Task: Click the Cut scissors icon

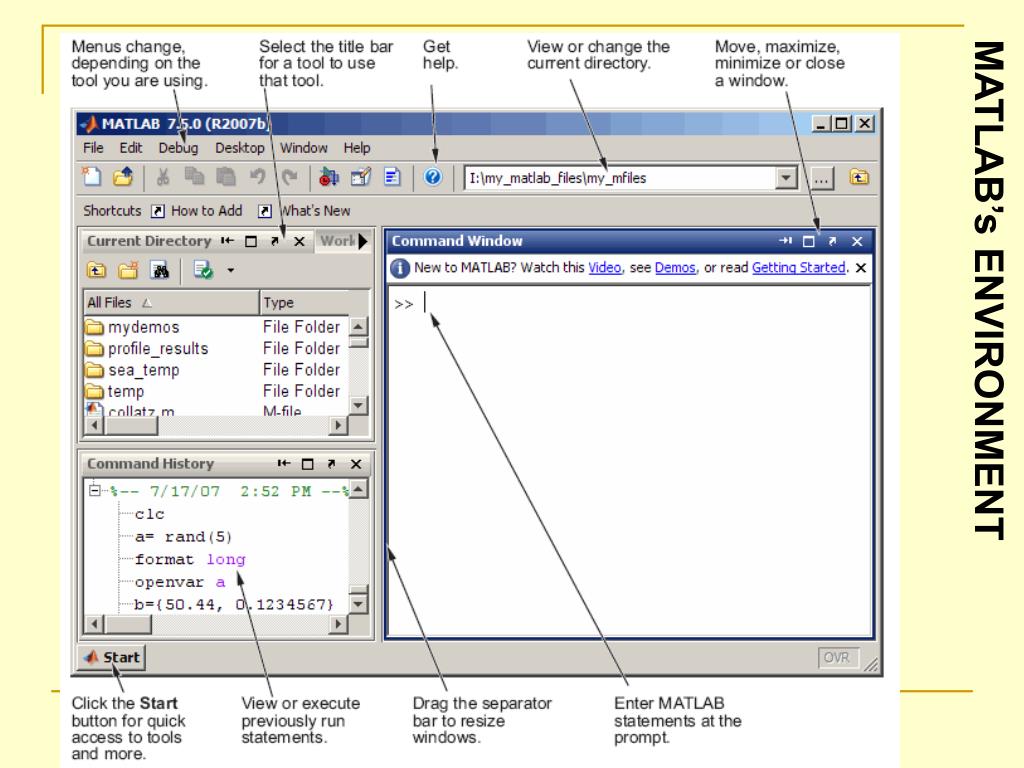Action: [163, 177]
